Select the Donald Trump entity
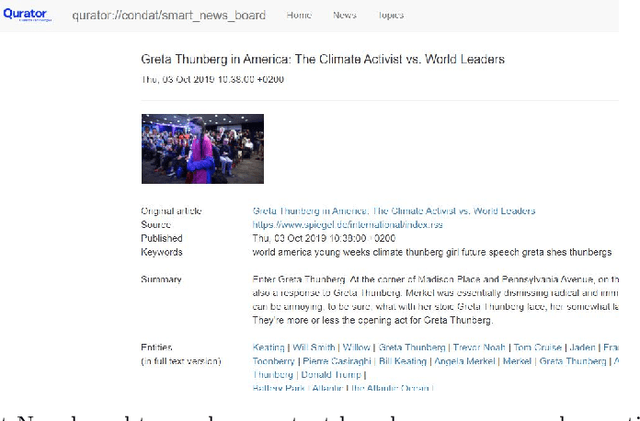The height and width of the screenshot is (421, 640). tap(330, 374)
